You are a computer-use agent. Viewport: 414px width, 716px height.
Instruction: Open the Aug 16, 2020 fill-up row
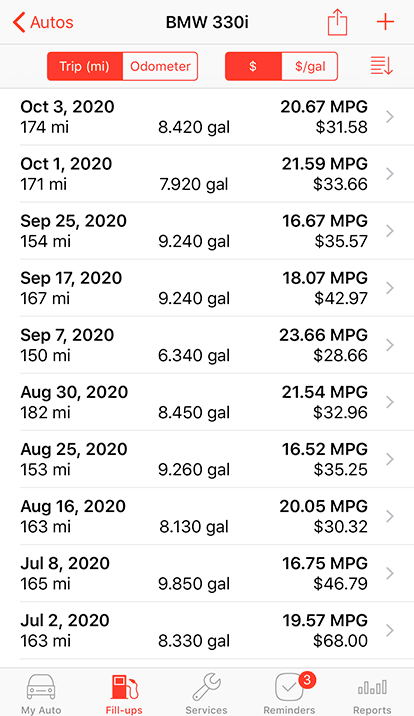[207, 516]
